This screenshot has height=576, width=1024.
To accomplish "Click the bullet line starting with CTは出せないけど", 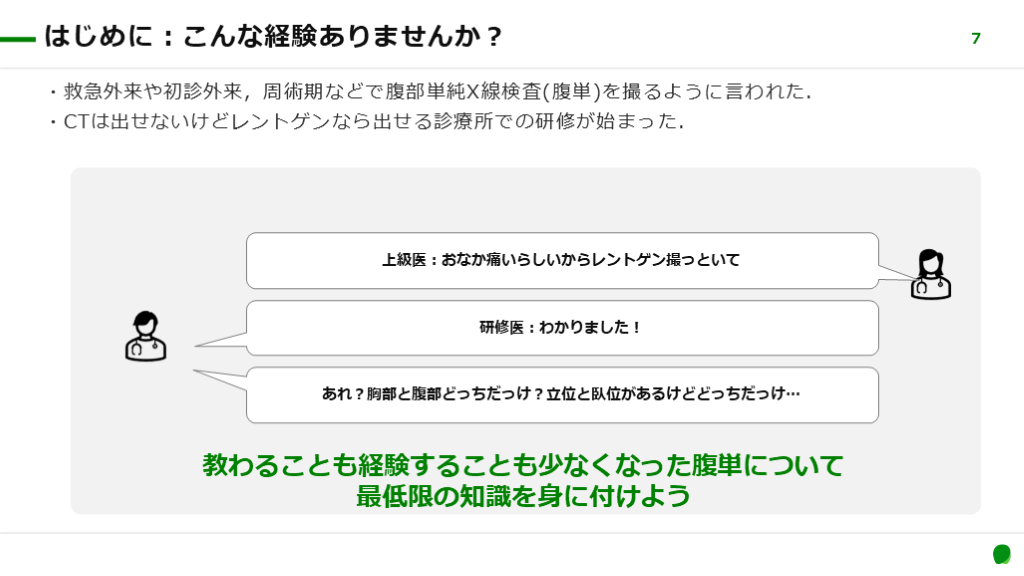I will [x=365, y=122].
